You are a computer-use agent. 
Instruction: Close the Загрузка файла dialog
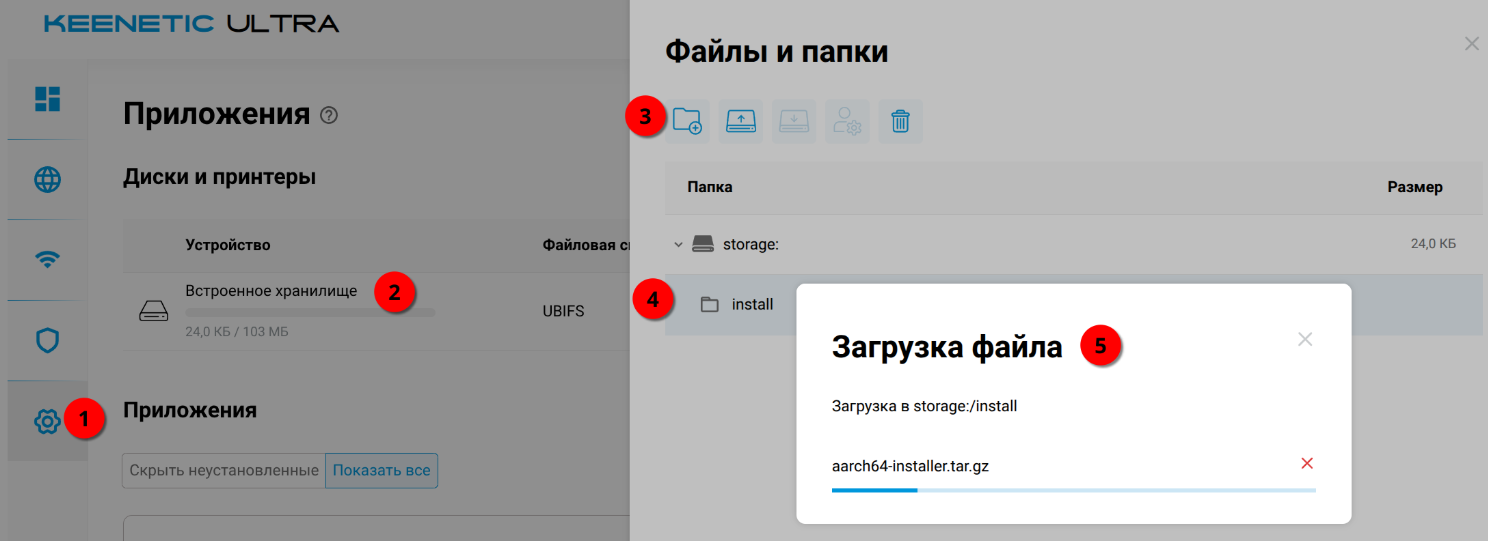tap(1304, 339)
